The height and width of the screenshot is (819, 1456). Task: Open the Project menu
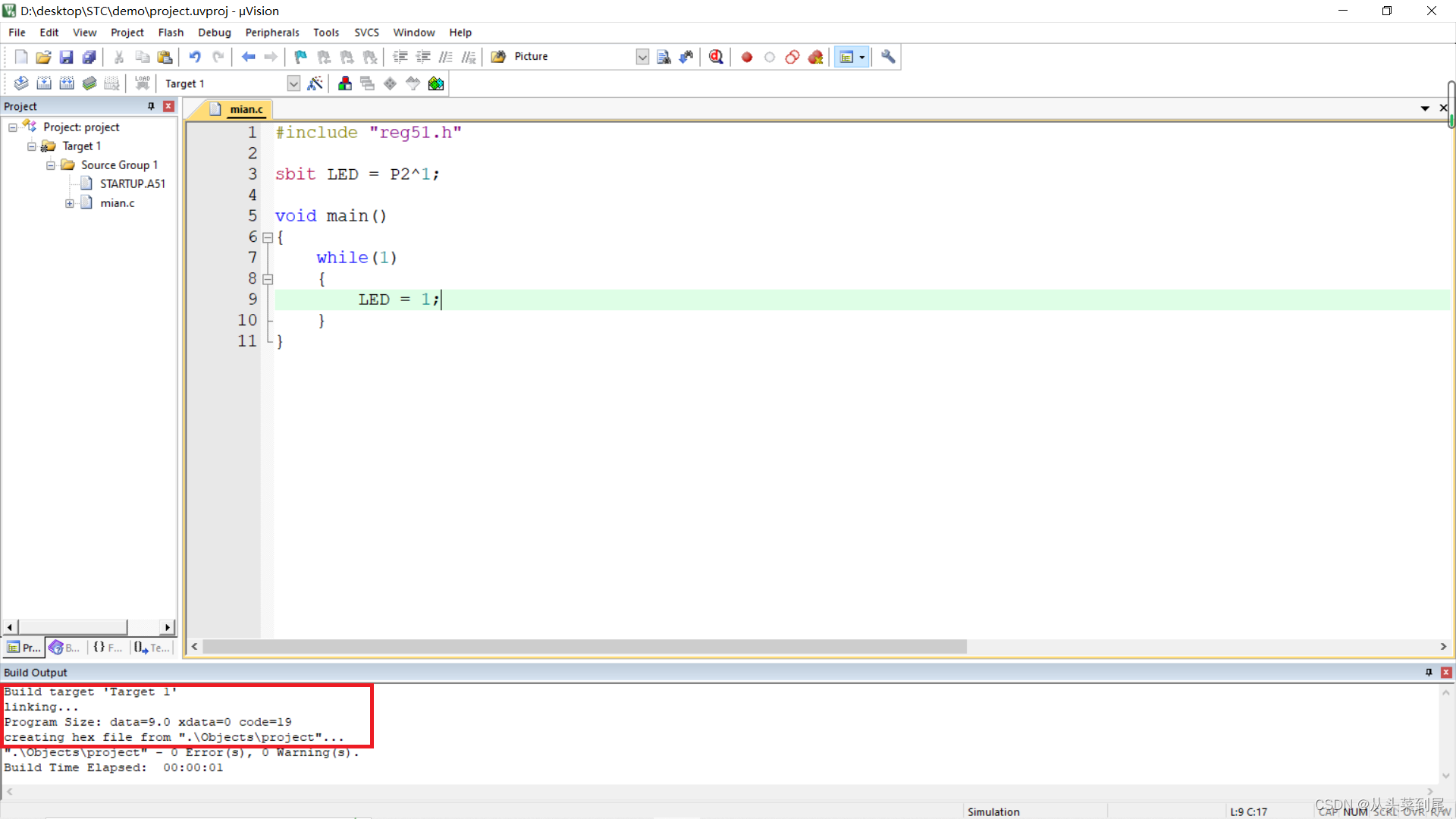coord(127,33)
